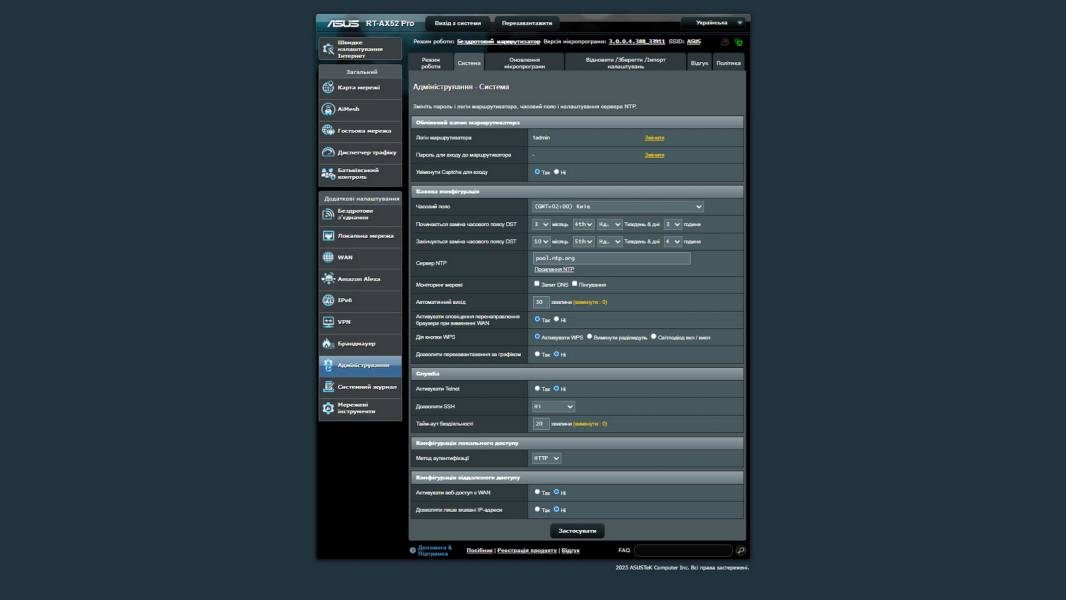
Task: Click the NTP server pool.ntp.org field
Action: (611, 258)
